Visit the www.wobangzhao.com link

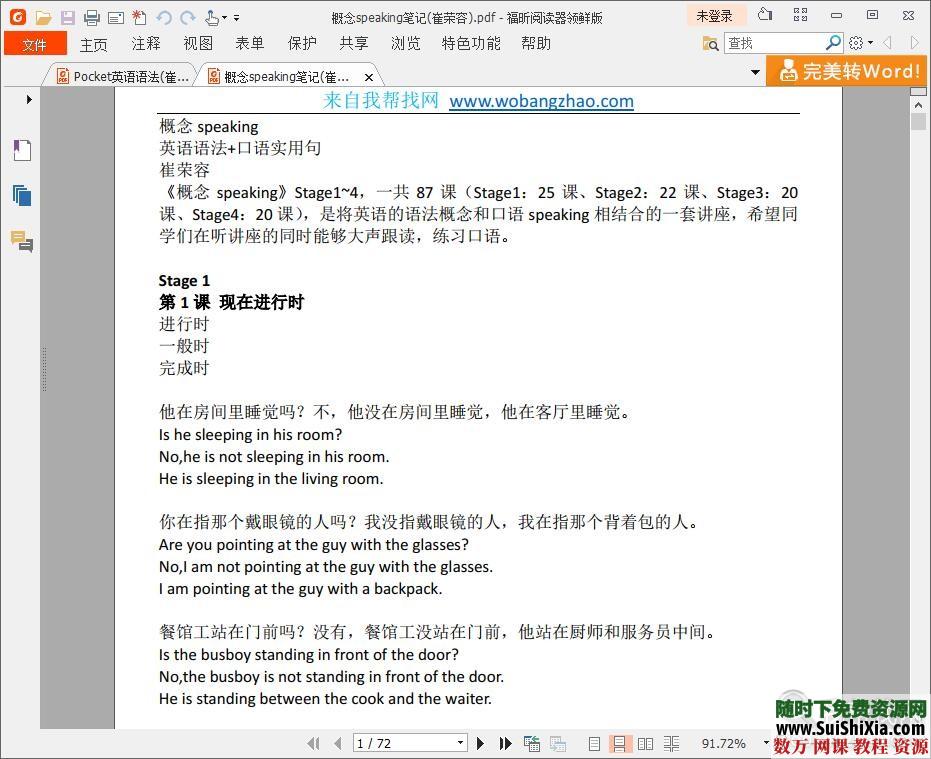pos(541,101)
